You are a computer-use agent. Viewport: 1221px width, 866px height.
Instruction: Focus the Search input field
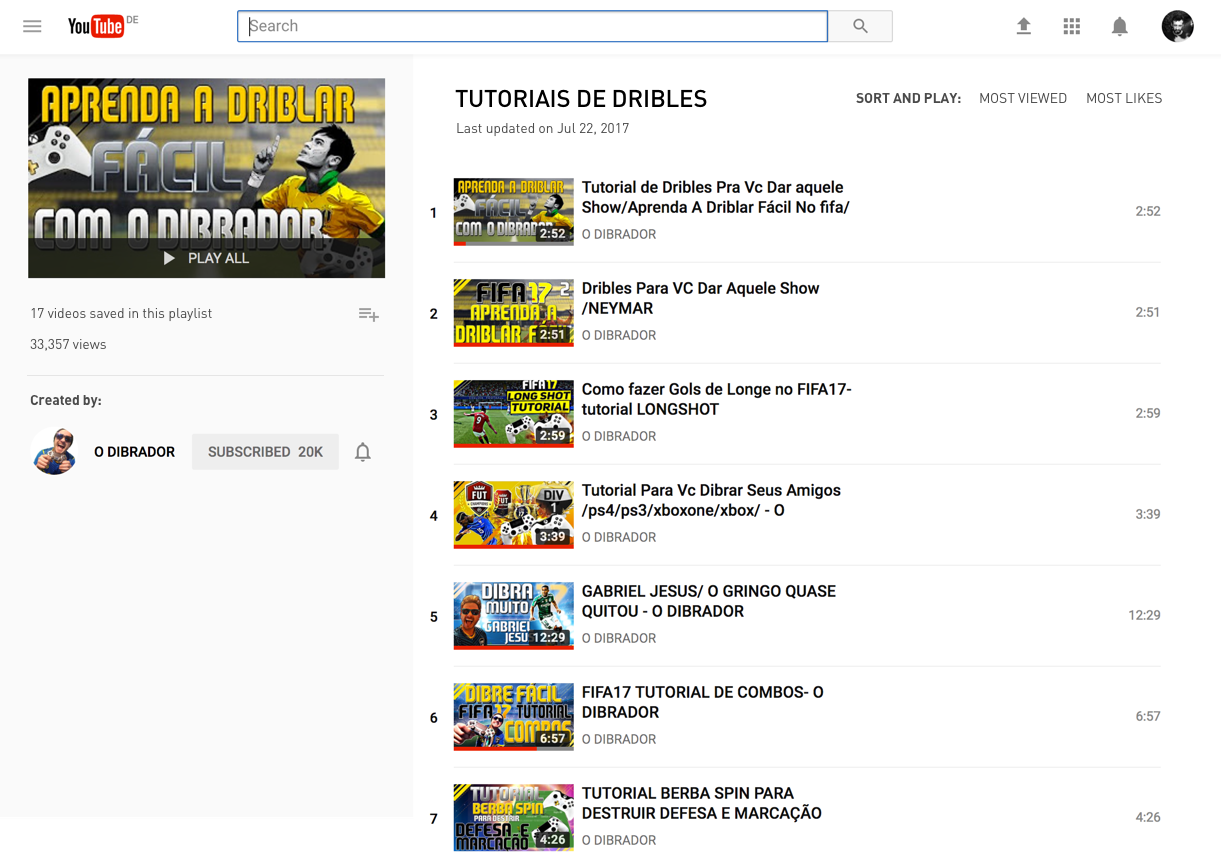[x=532, y=26]
